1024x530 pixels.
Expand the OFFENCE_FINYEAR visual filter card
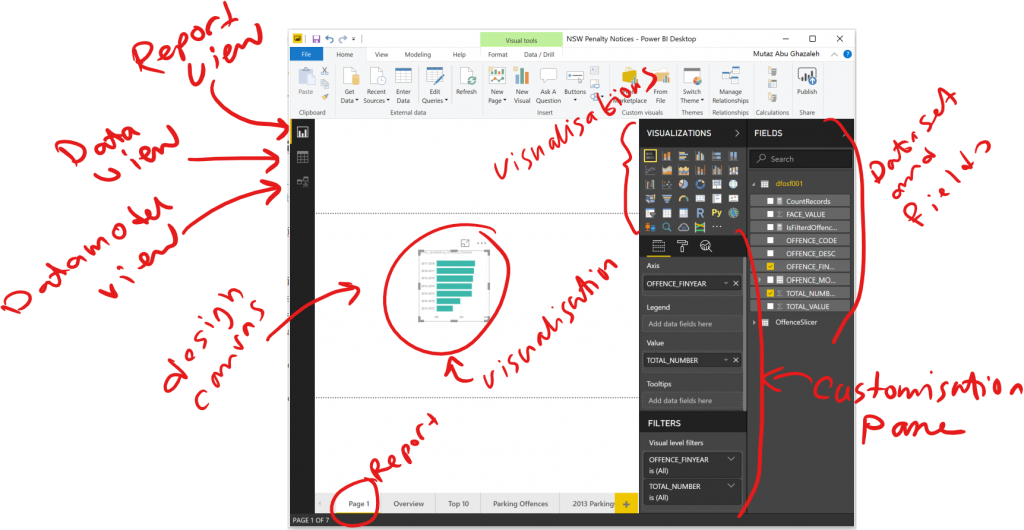click(731, 459)
